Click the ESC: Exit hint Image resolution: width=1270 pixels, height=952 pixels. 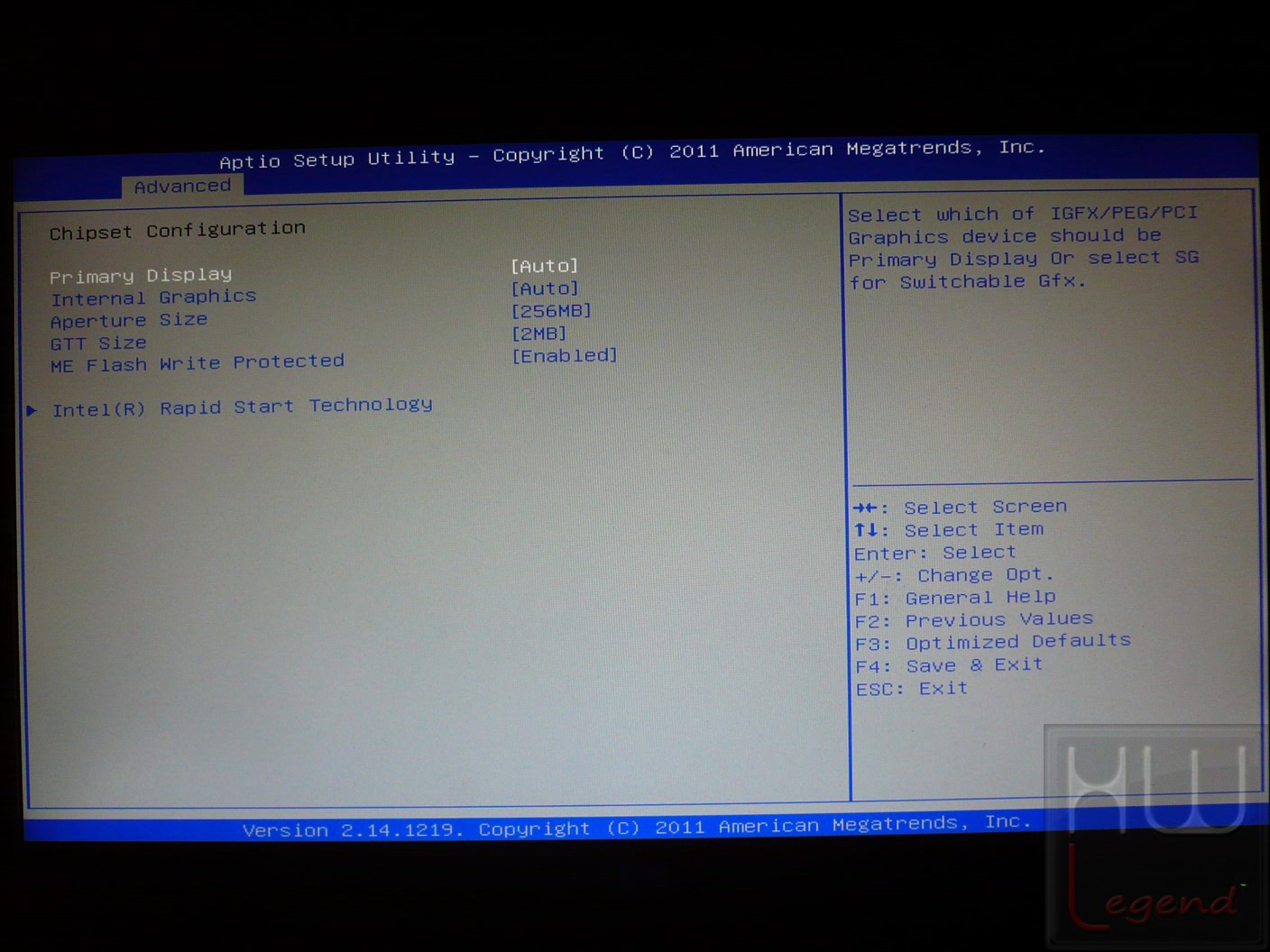(x=912, y=689)
